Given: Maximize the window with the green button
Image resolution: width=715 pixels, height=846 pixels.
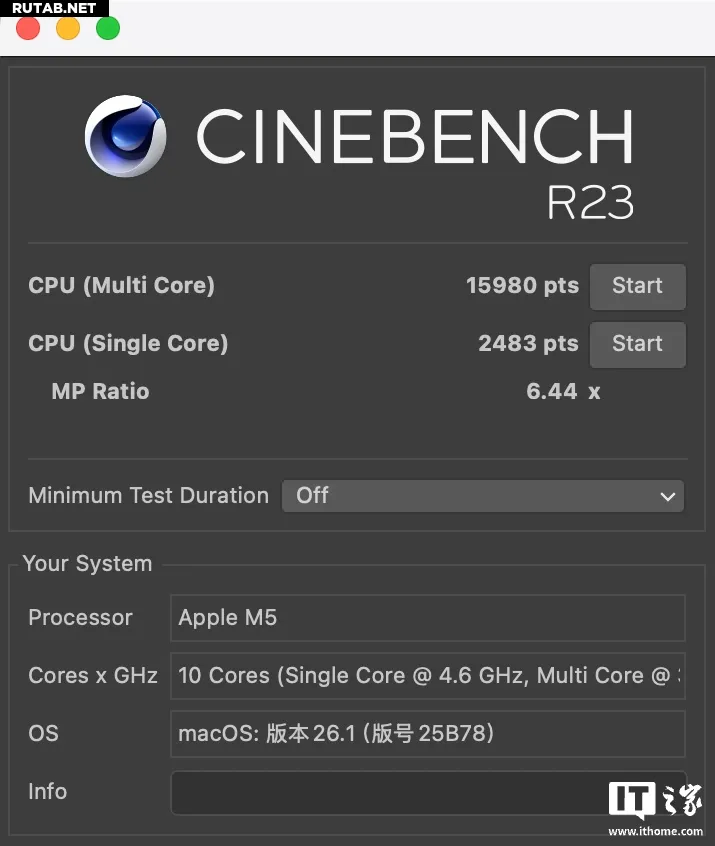Looking at the screenshot, I should pos(108,28).
